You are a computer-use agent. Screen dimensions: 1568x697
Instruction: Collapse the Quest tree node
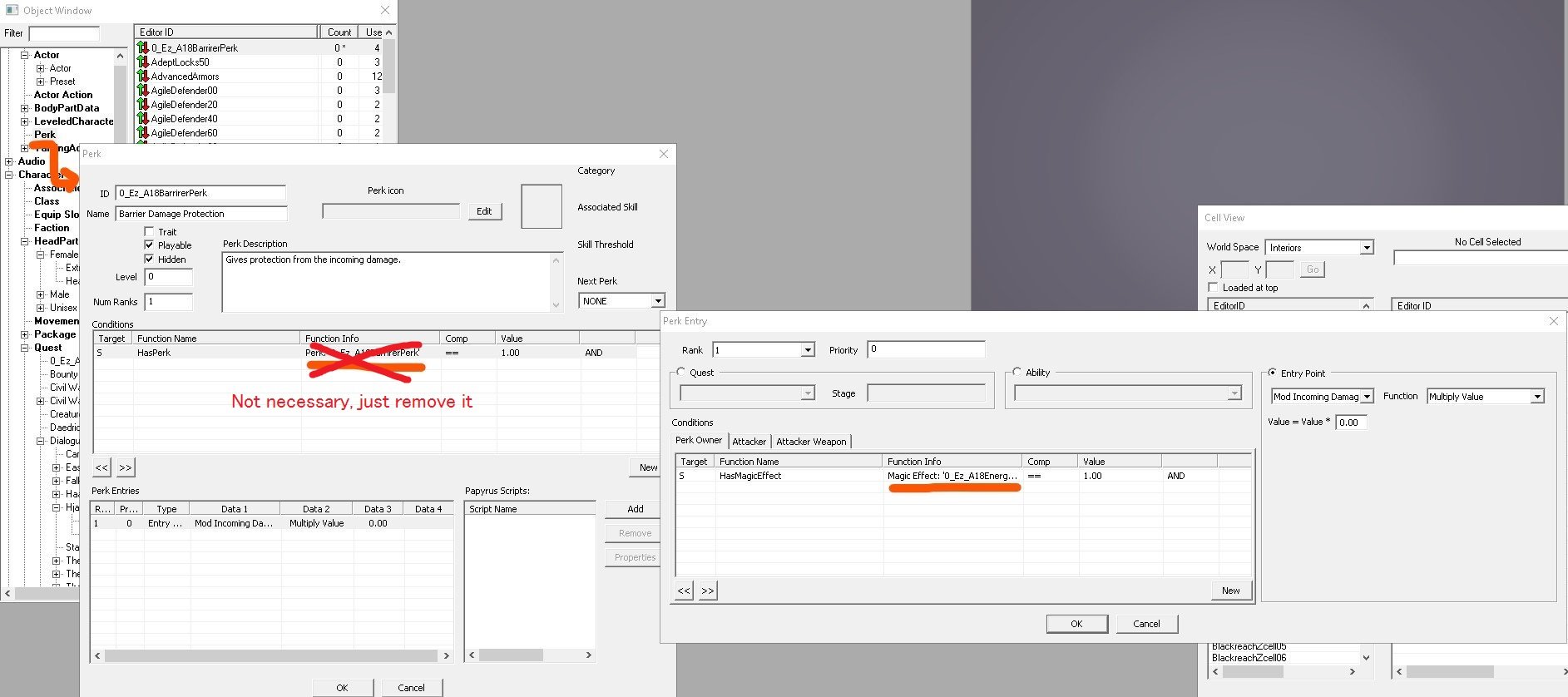(x=25, y=348)
